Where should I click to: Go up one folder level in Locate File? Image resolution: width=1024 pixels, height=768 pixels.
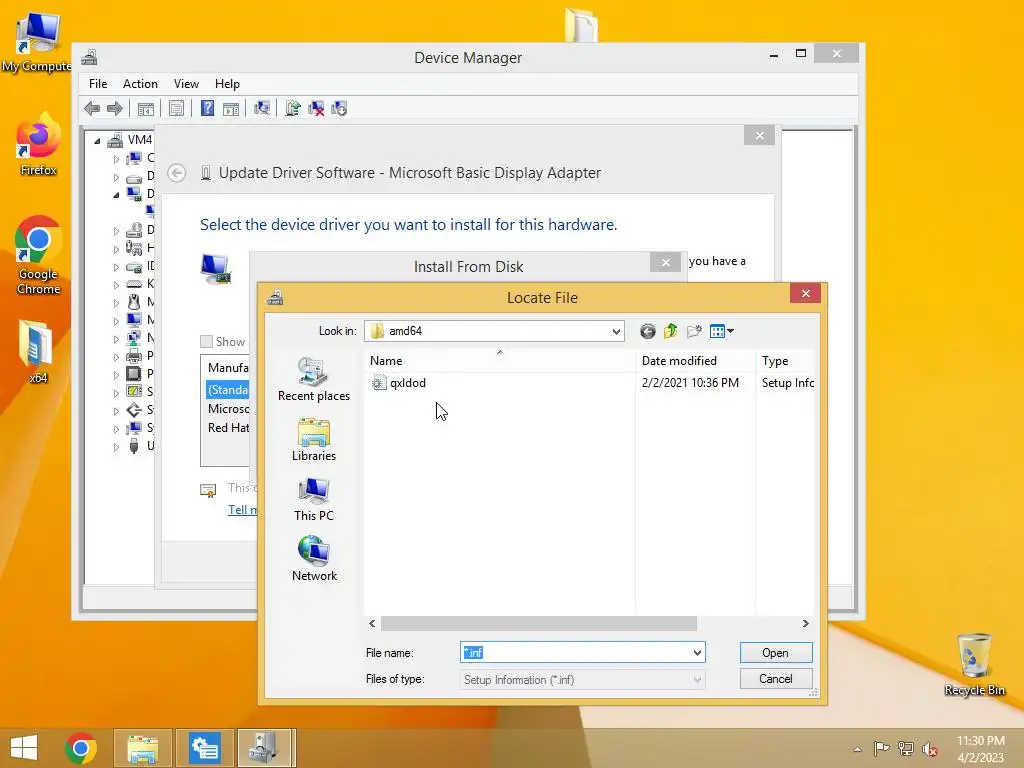pos(671,332)
